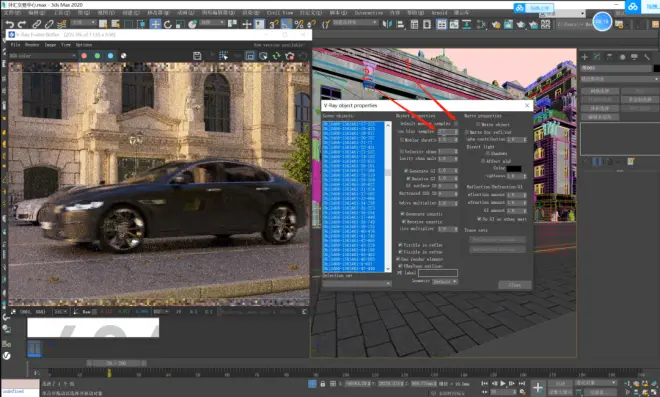Toggle No GI on other mattes checkbox

pyautogui.click(x=479, y=219)
